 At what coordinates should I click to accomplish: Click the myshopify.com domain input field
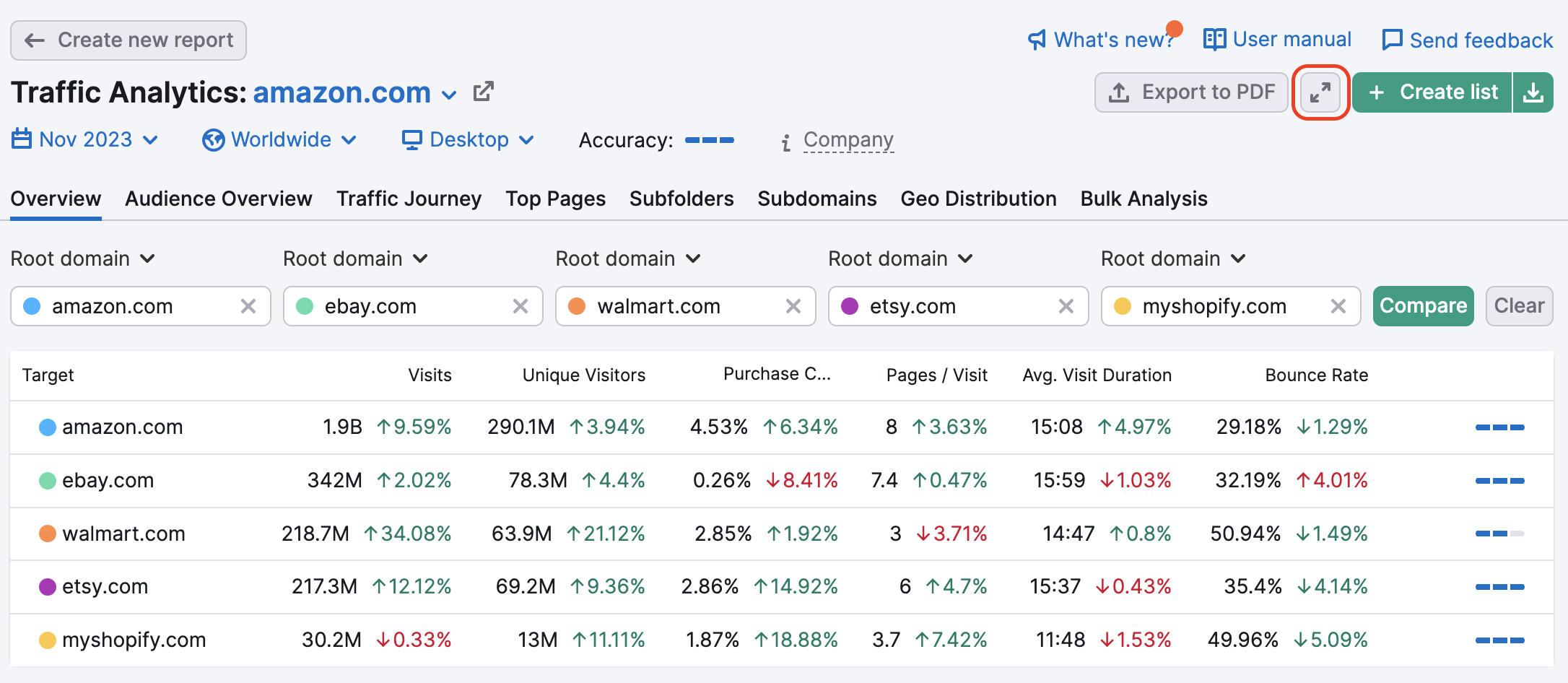(1231, 306)
